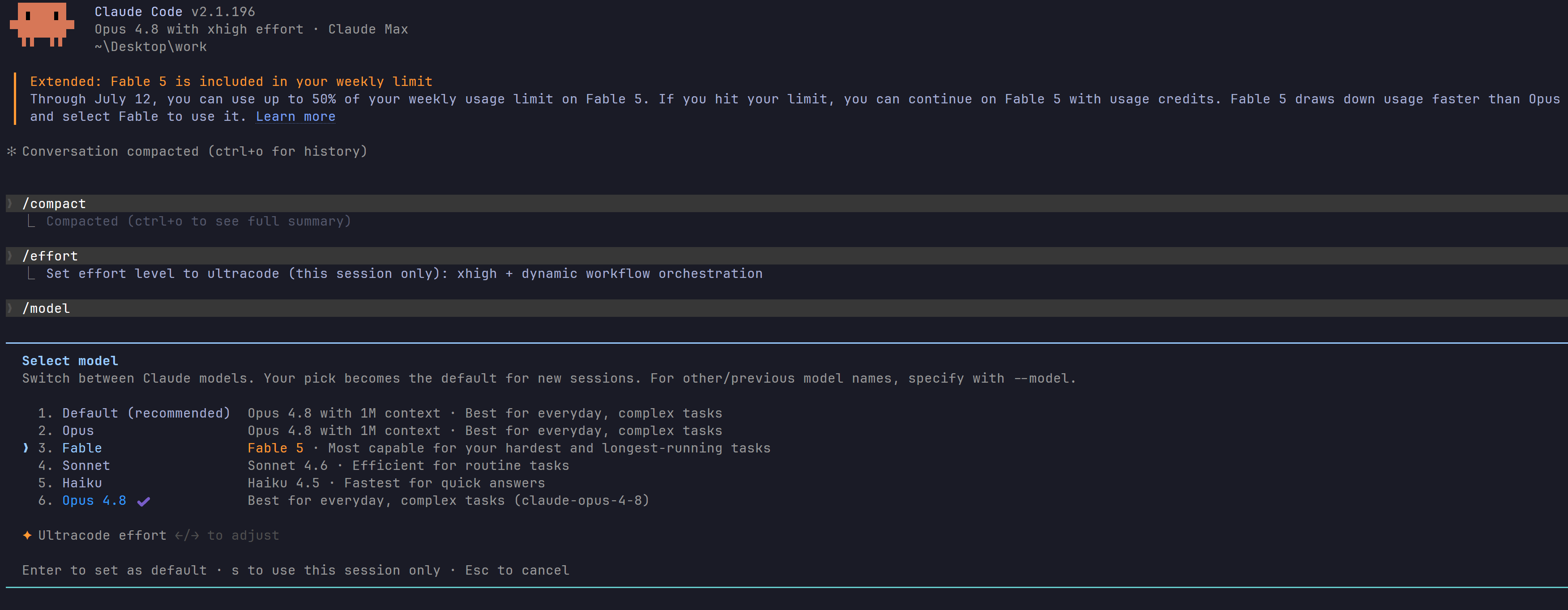Click the prompt chevron beside /compact
Screen dimensions: 1568x610
10,203
